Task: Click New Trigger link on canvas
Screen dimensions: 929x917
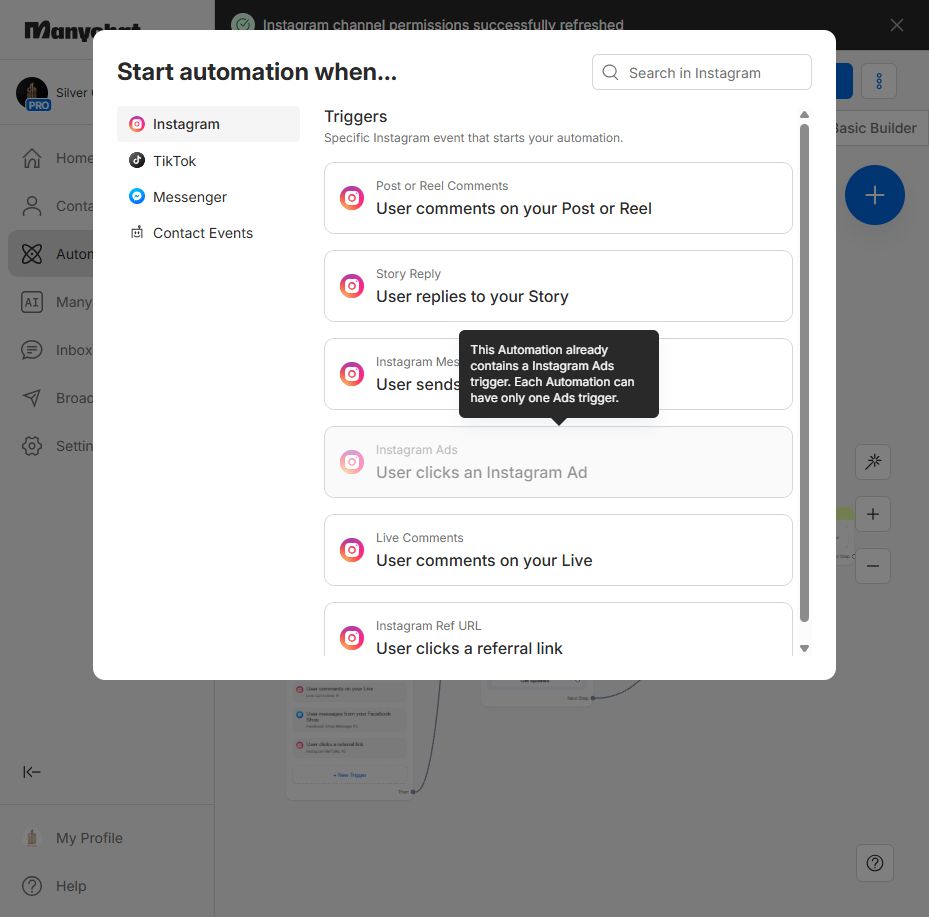Action: tap(350, 775)
